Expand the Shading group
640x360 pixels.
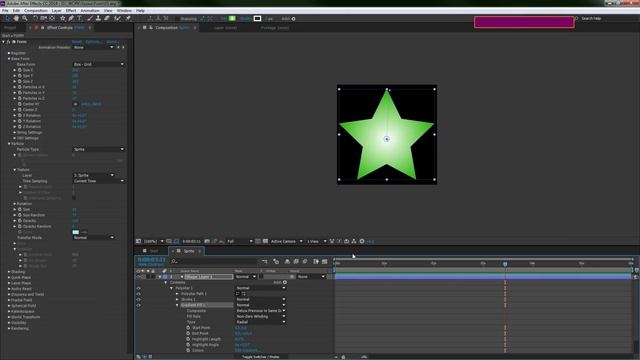(x=9, y=272)
